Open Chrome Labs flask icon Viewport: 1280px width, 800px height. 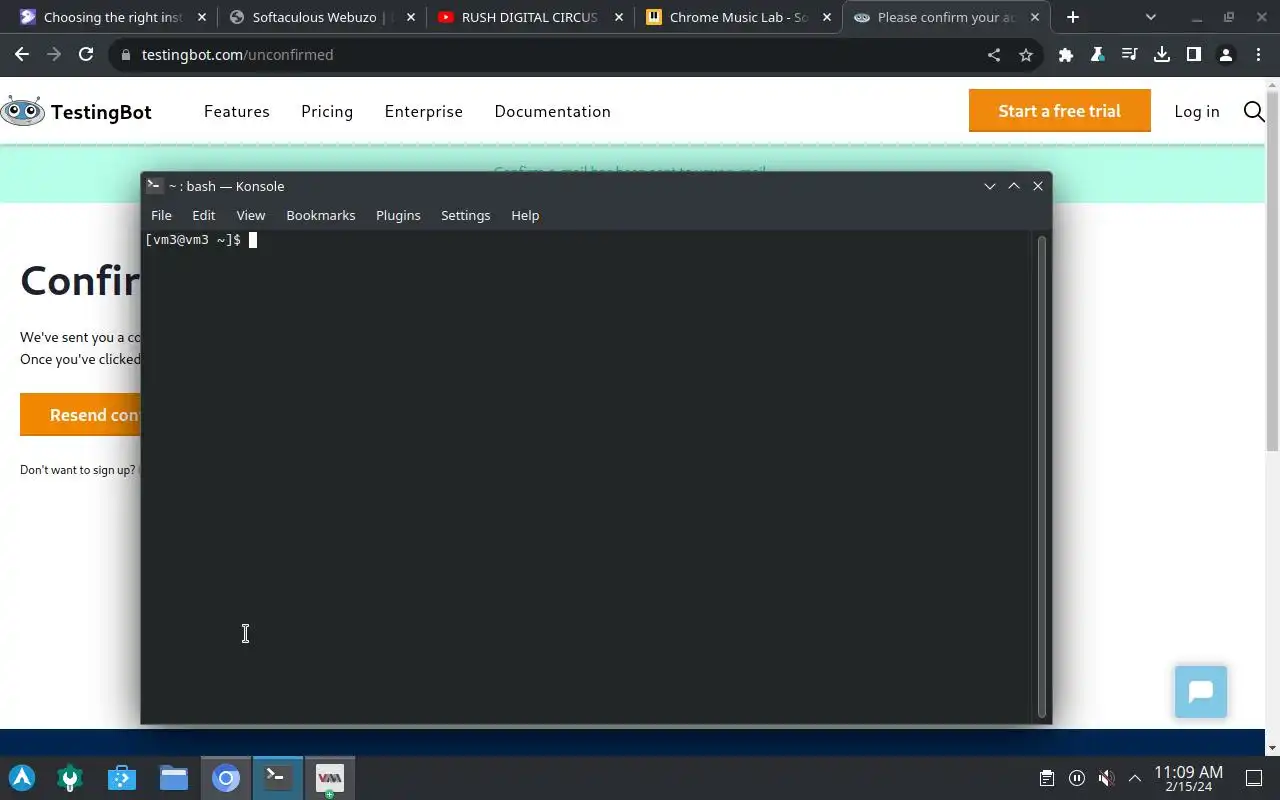pos(1098,55)
